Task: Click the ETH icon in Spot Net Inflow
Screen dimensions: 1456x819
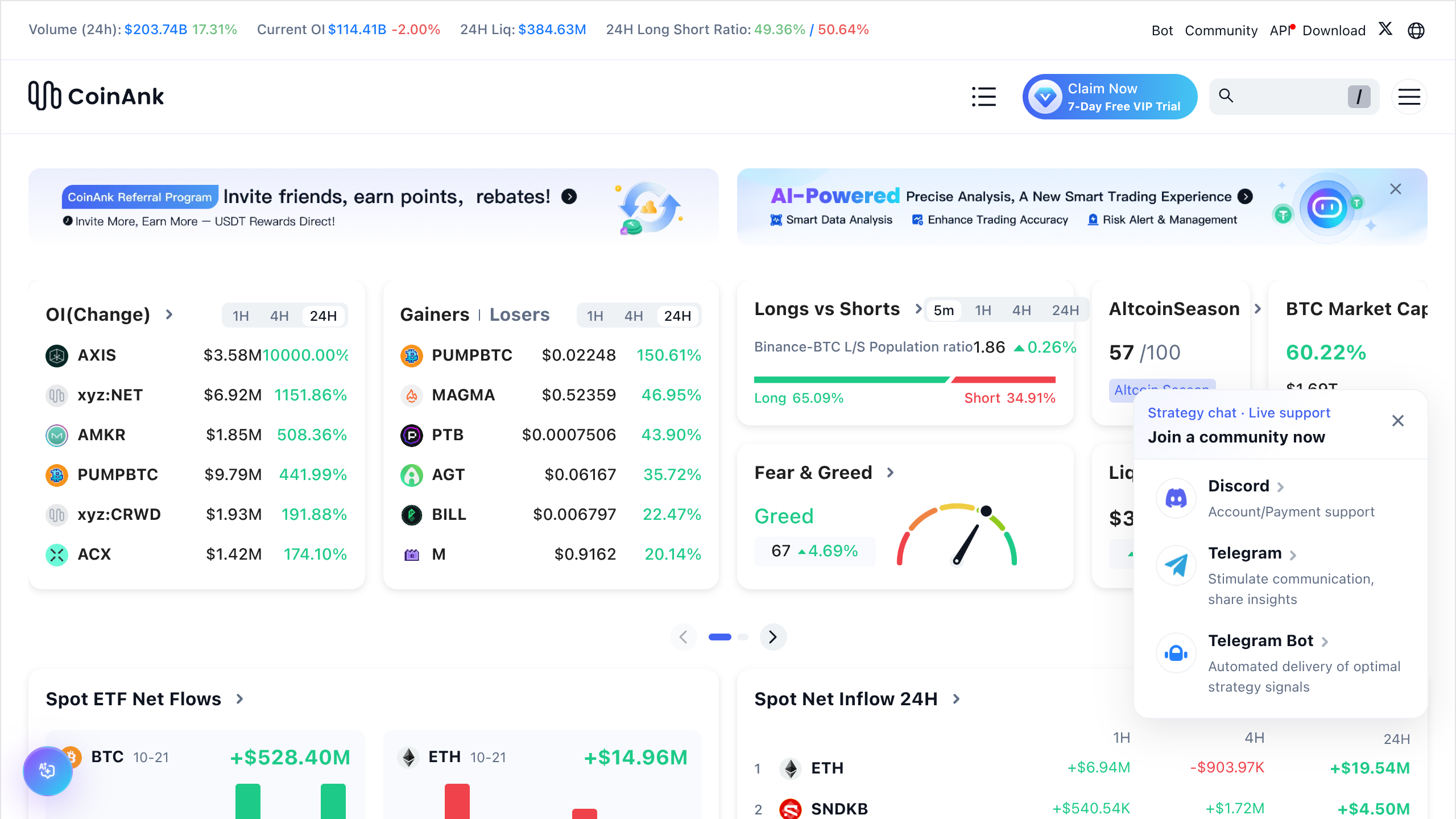Action: [x=791, y=768]
